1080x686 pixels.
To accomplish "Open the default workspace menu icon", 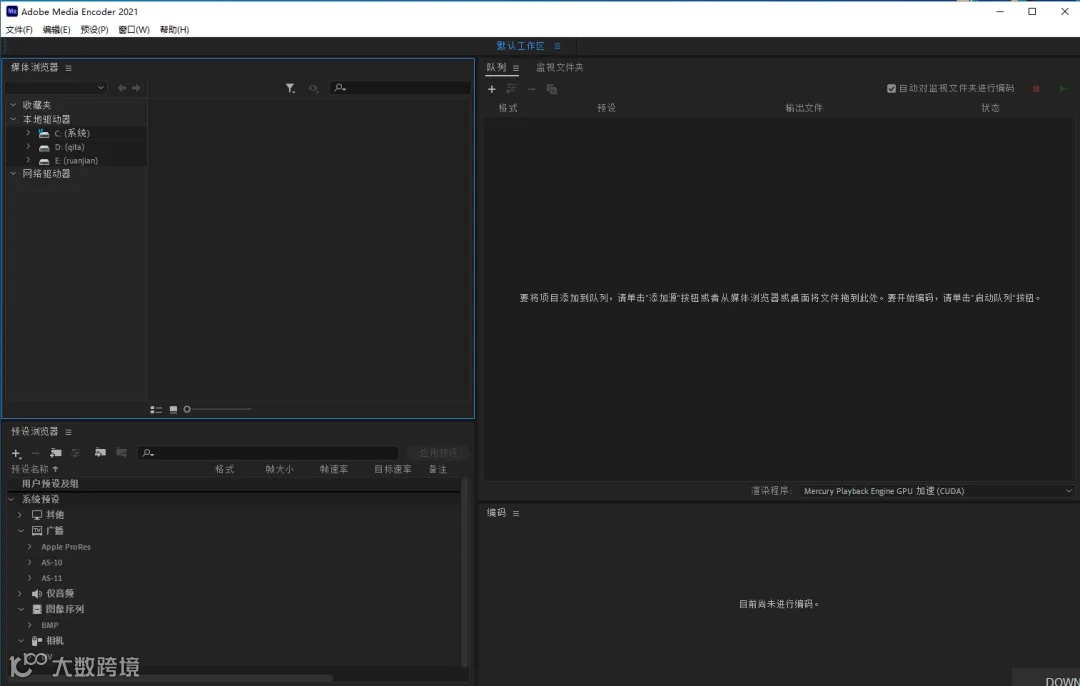I will (557, 46).
